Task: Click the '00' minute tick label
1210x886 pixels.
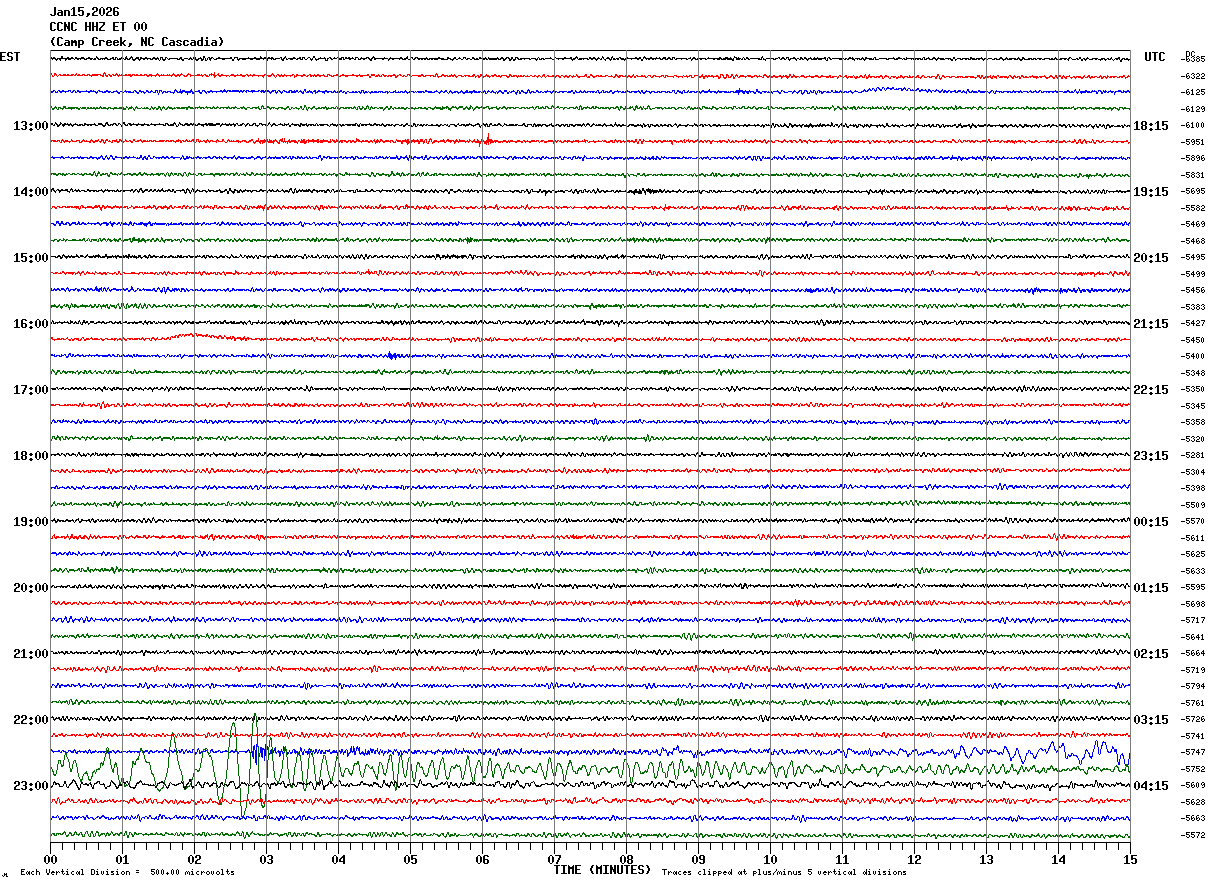Action: (50, 859)
